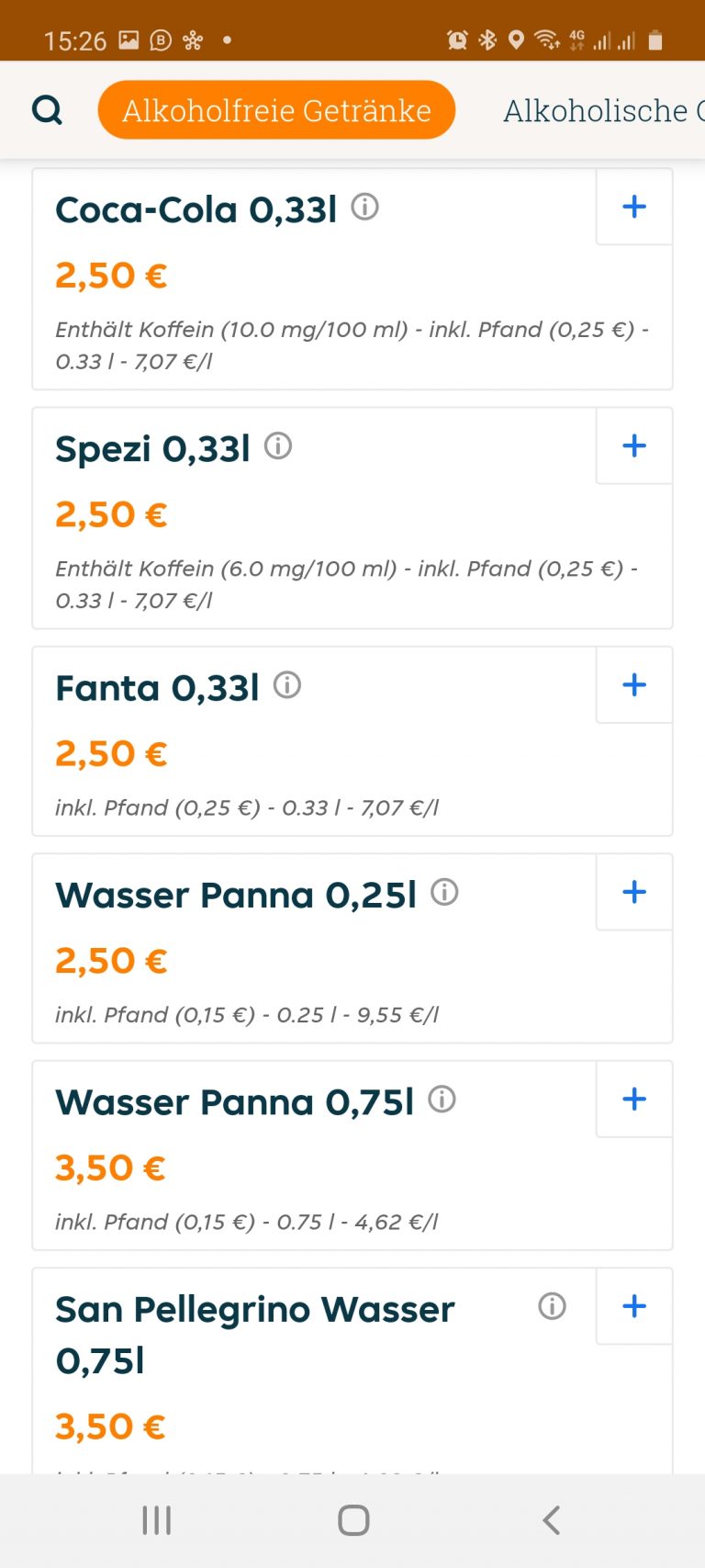The width and height of the screenshot is (705, 1568).
Task: Open San Pellegrino Wasser info icon
Action: 552,1306
